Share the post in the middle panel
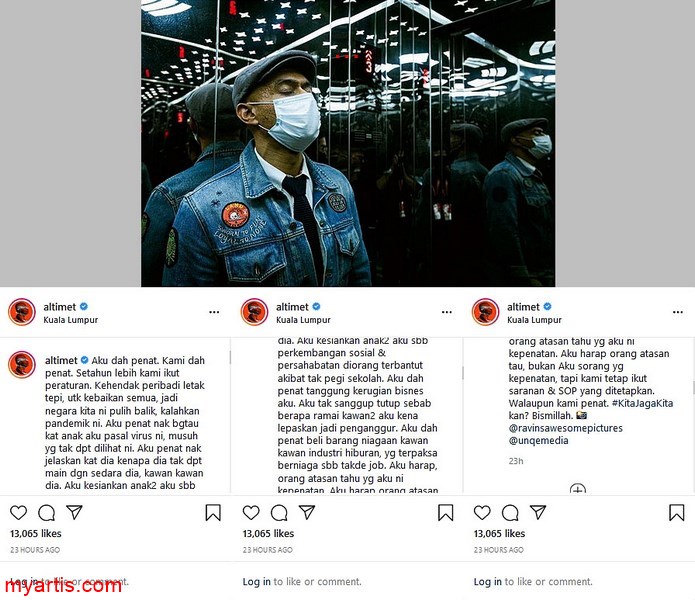 pyautogui.click(x=307, y=512)
